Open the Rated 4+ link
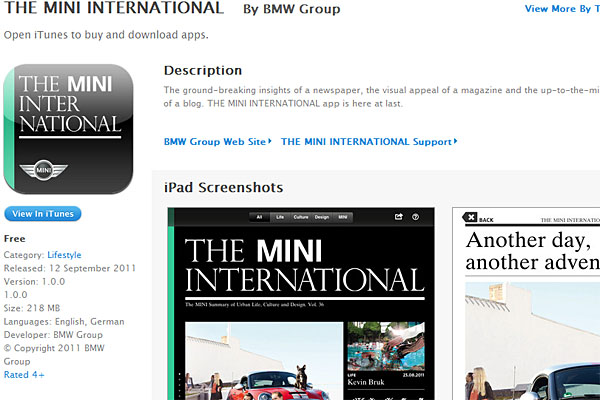This screenshot has height=400, width=600. [24, 374]
